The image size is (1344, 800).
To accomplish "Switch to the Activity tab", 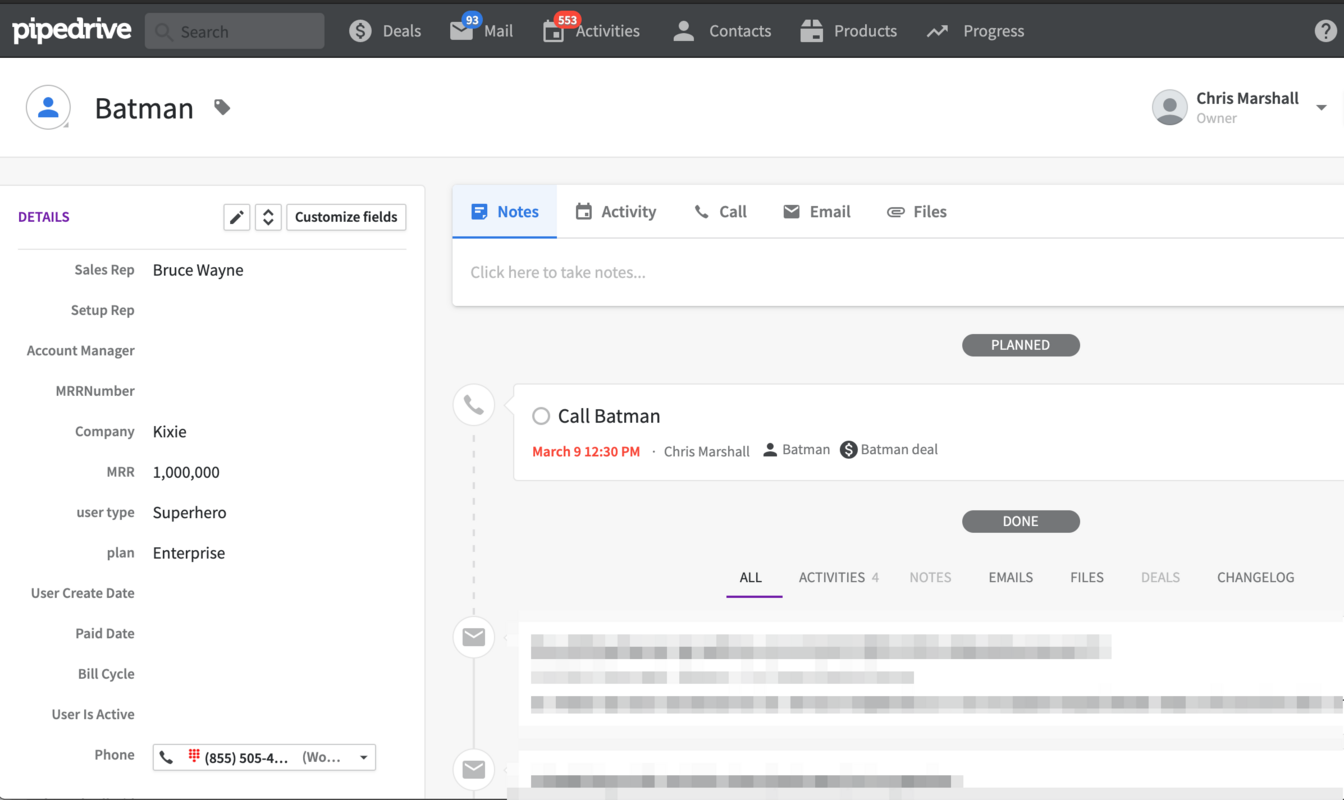I will pos(616,211).
